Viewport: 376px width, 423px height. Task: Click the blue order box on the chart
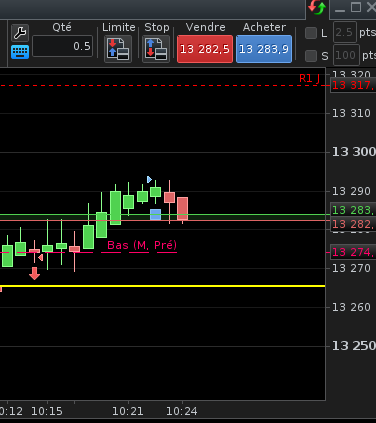tap(155, 214)
